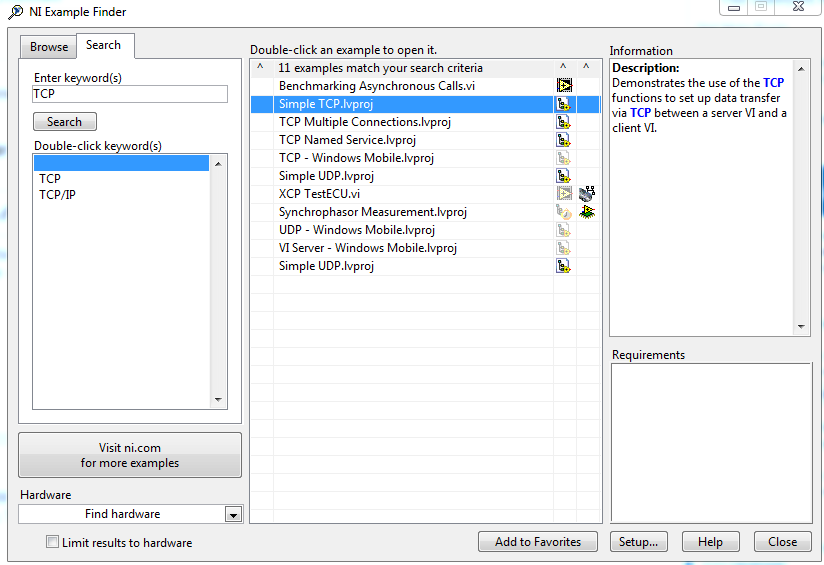
Task: Click the Enter keyword(s) input field
Action: pyautogui.click(x=130, y=94)
